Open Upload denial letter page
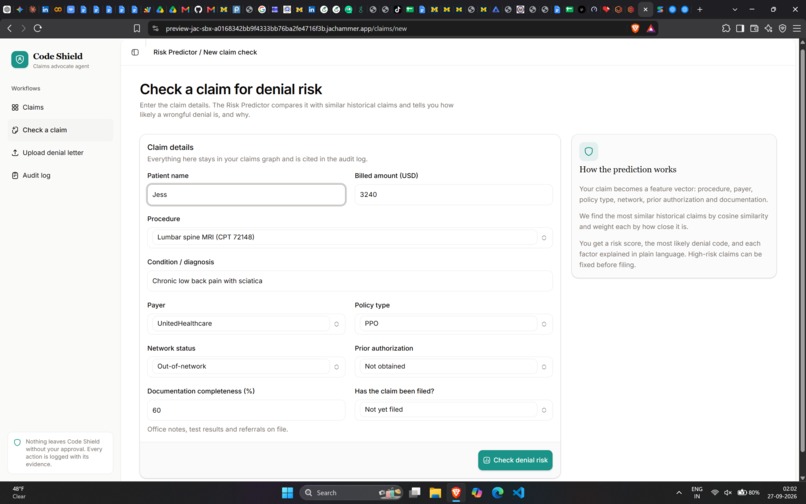Screen dimensions: 806x504 point(60,153)
